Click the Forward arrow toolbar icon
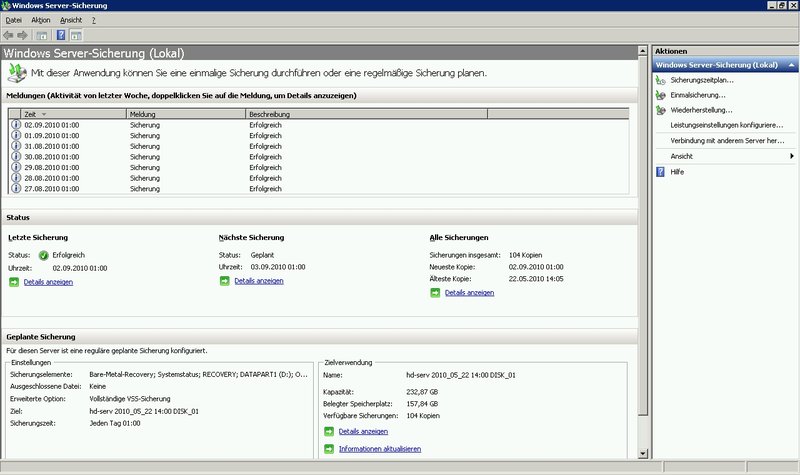This screenshot has width=800, height=475. tap(22, 35)
